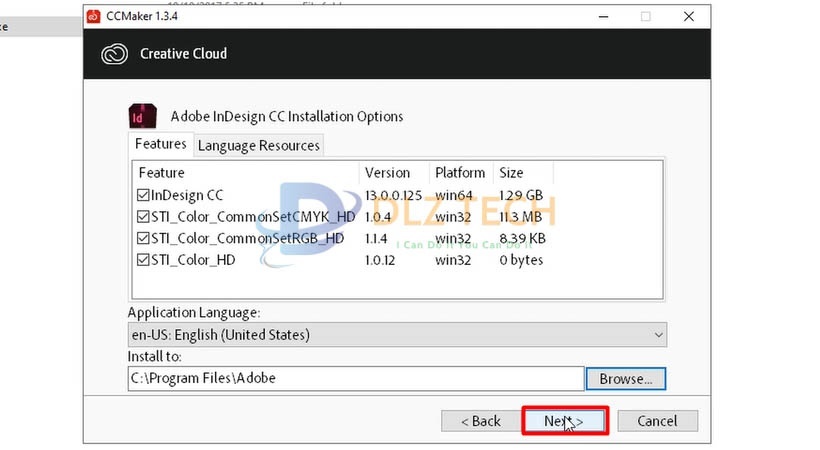Viewport: 820px width, 450px height.
Task: Click the Creative Cloud logo icon
Action: point(115,54)
